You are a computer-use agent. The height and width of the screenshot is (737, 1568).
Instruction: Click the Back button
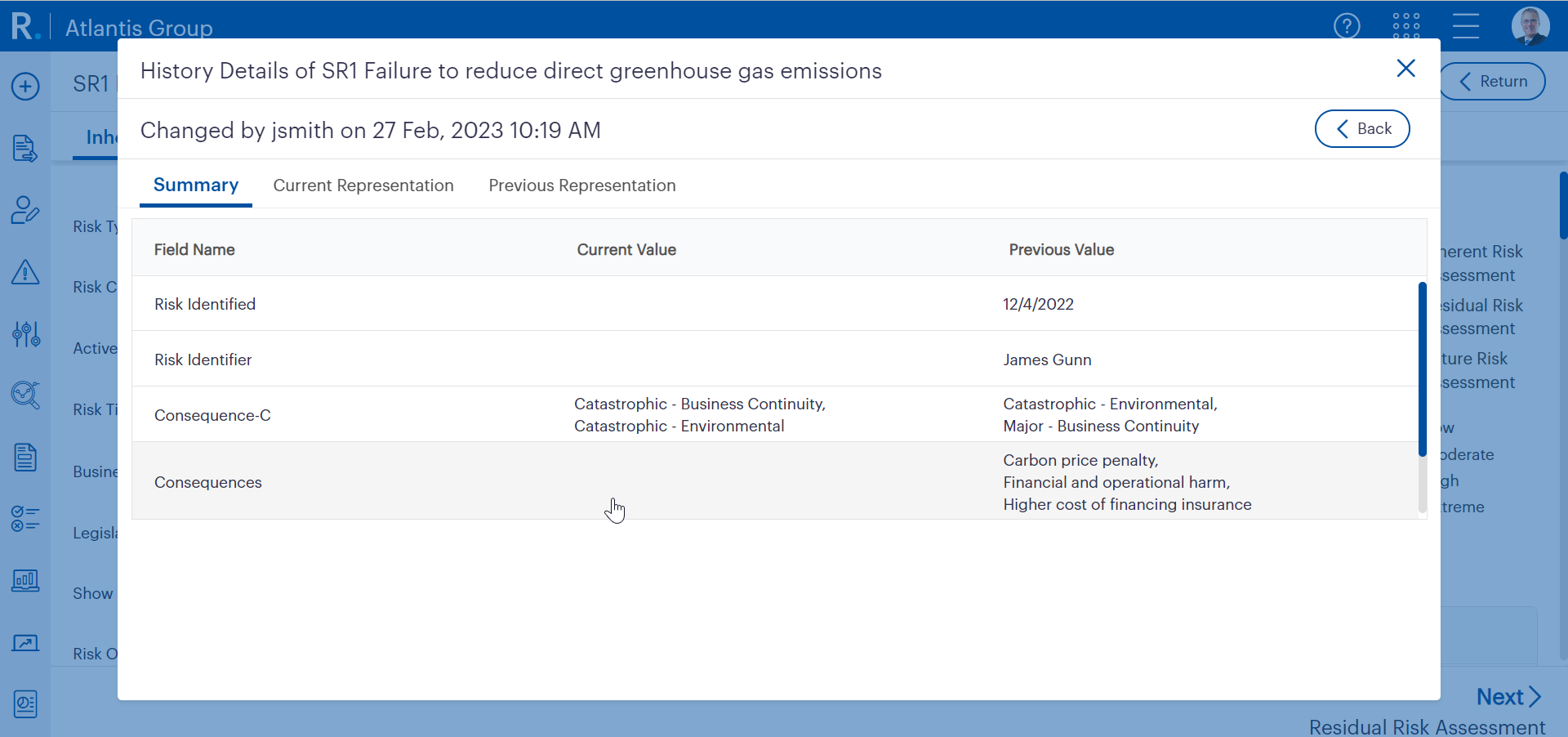(1362, 128)
